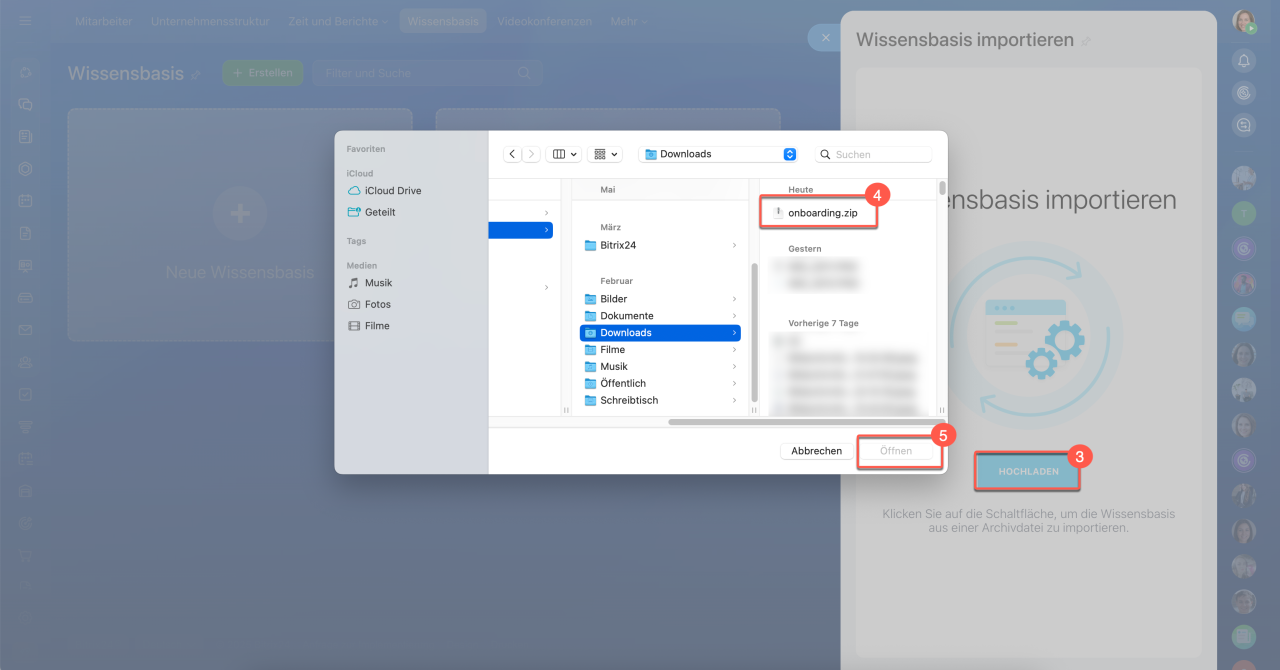Open the chat bubbles icon in left sidebar

click(25, 104)
